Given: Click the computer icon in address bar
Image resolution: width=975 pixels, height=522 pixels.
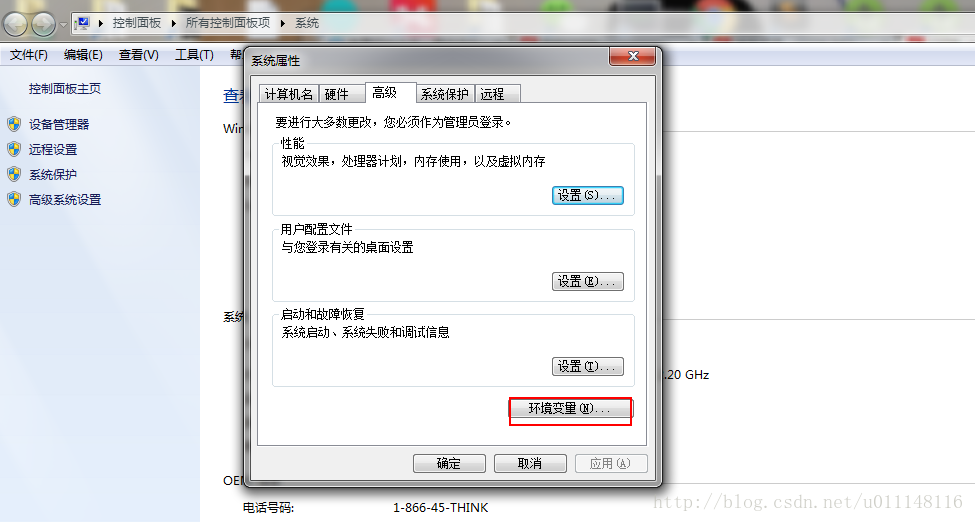Looking at the screenshot, I should [82, 24].
